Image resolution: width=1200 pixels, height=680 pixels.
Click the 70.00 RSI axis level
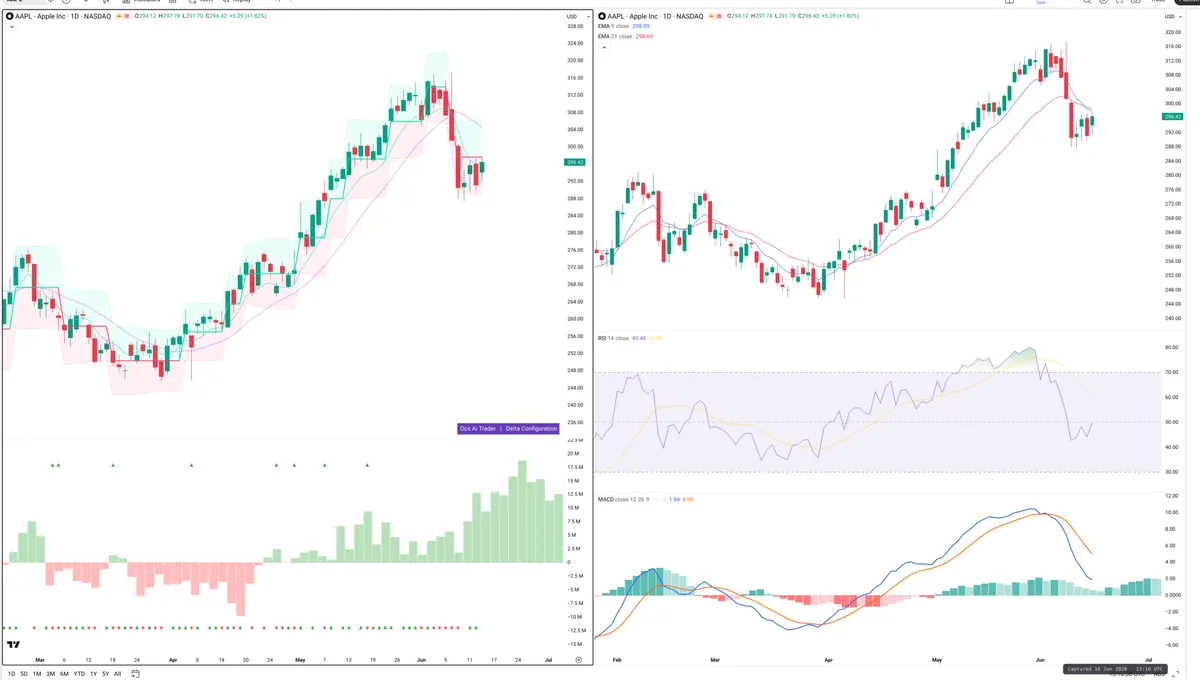coord(1172,373)
